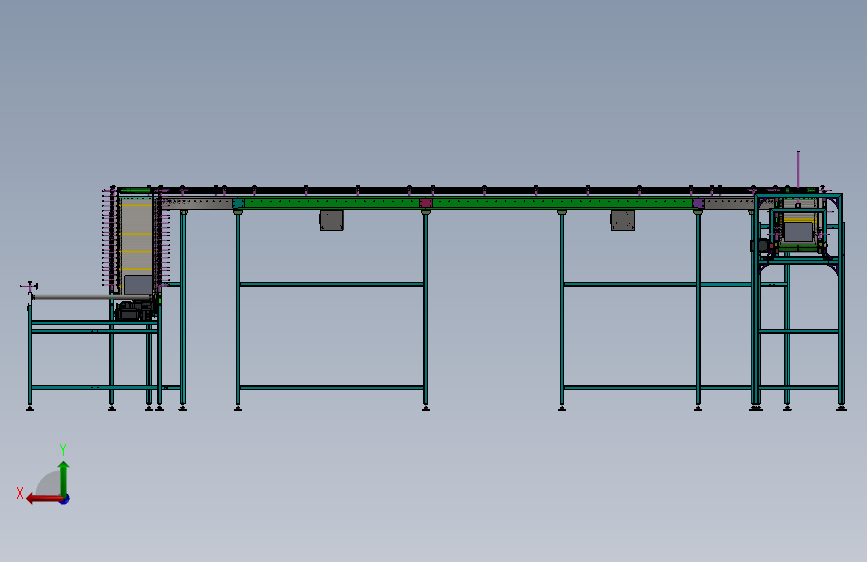
Task: Select the magenta joint bracket on the conveyor rail
Action: coord(425,204)
